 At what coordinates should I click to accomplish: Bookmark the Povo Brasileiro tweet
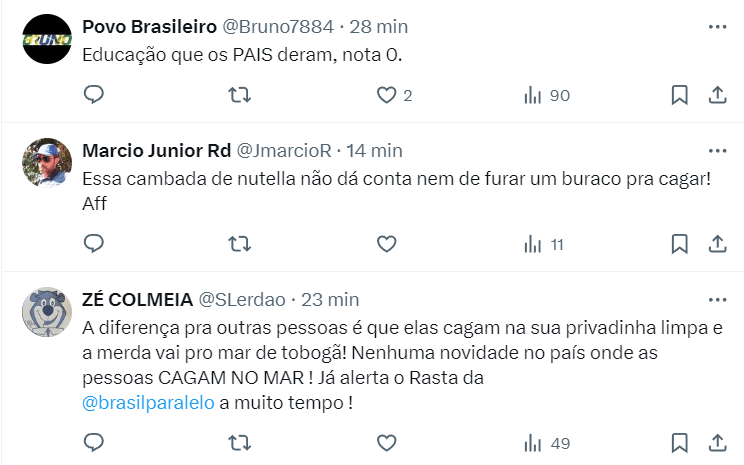679,95
